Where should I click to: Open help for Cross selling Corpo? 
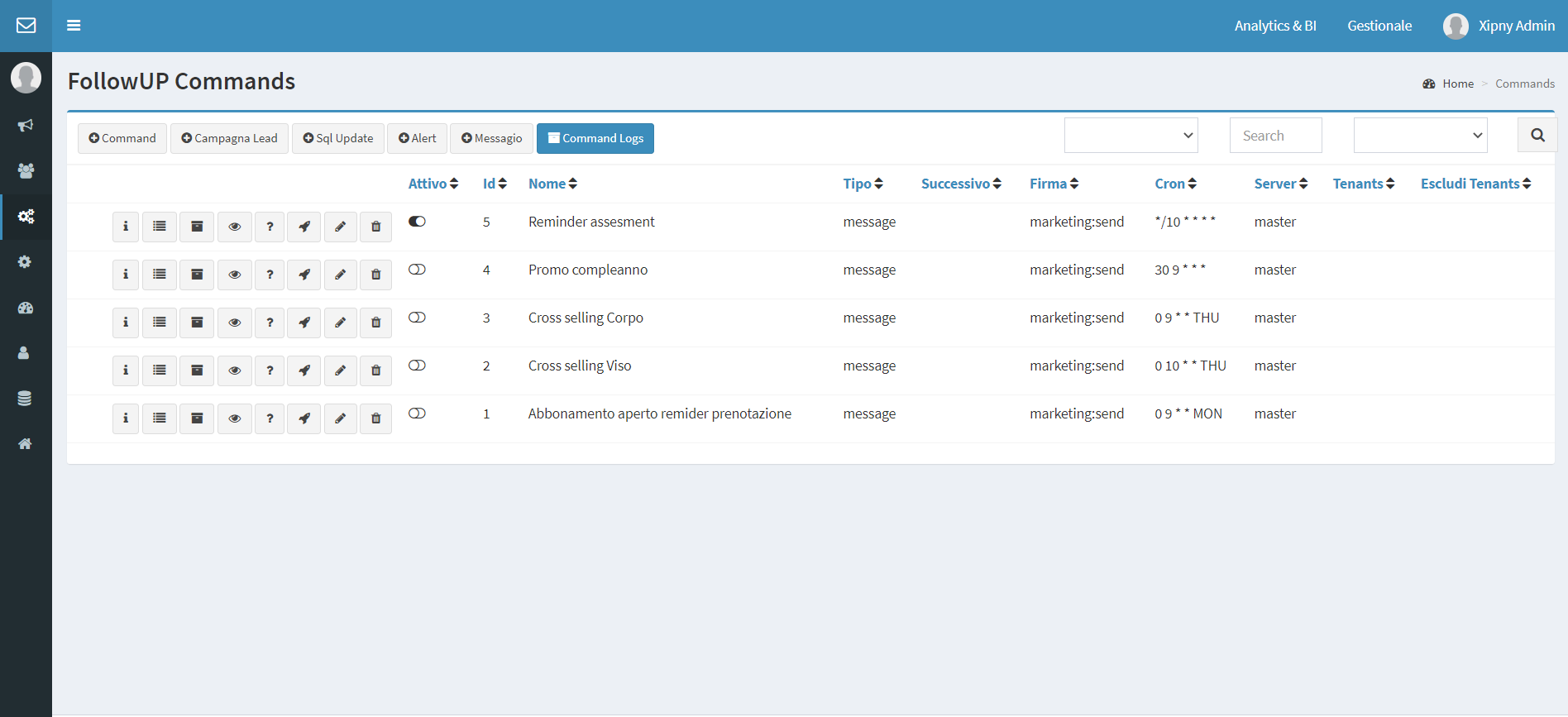[270, 323]
